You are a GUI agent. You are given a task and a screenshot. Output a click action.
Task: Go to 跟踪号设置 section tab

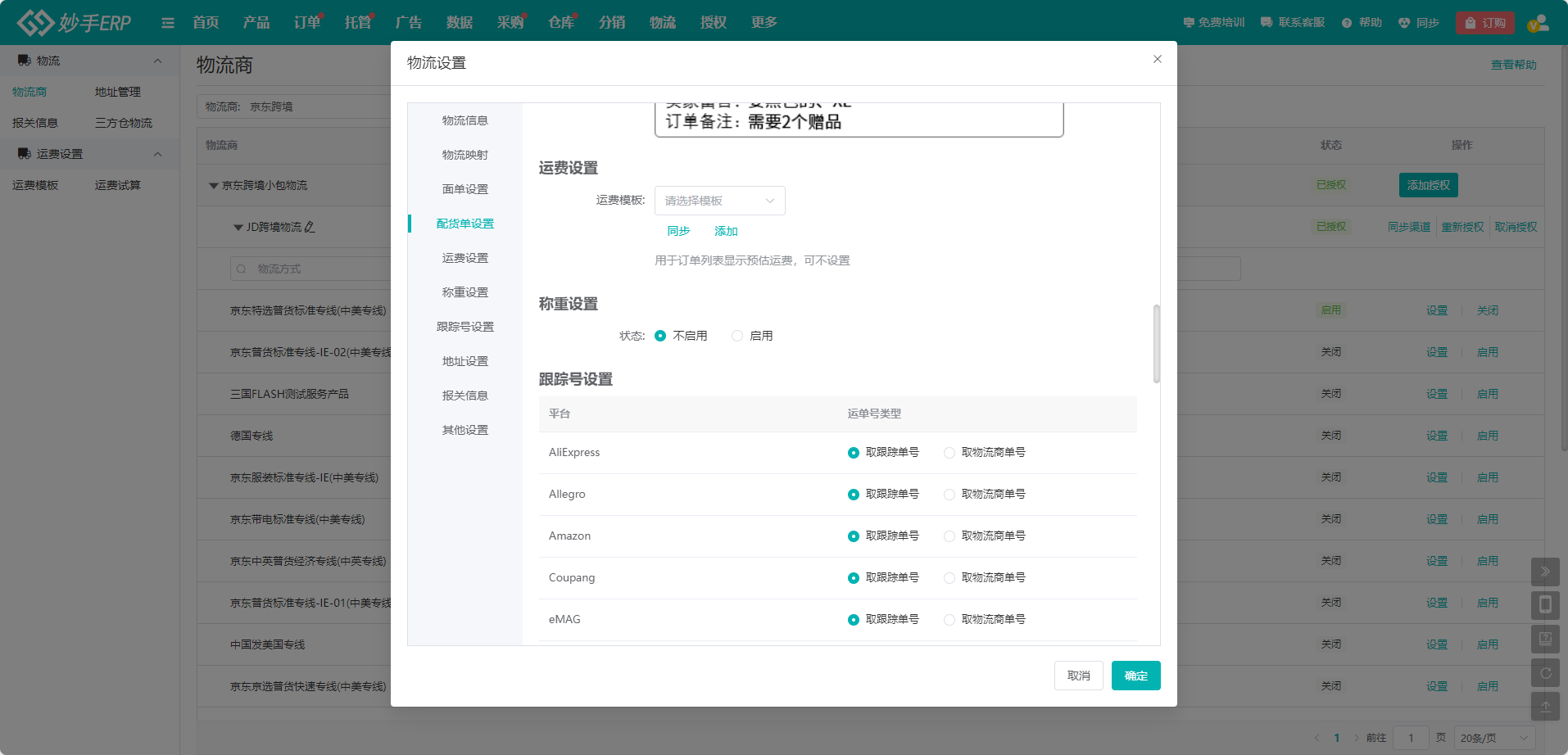click(465, 327)
